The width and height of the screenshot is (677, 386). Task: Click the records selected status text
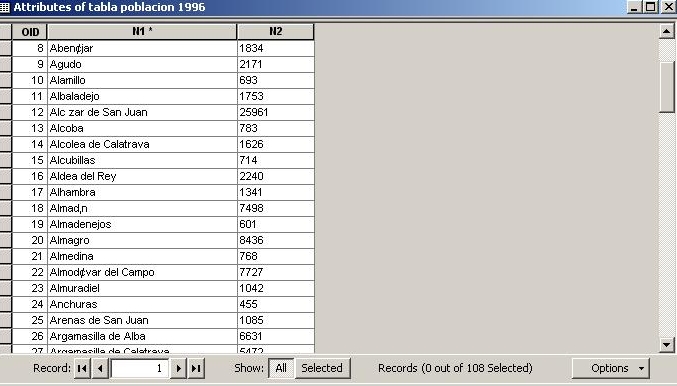coord(455,368)
